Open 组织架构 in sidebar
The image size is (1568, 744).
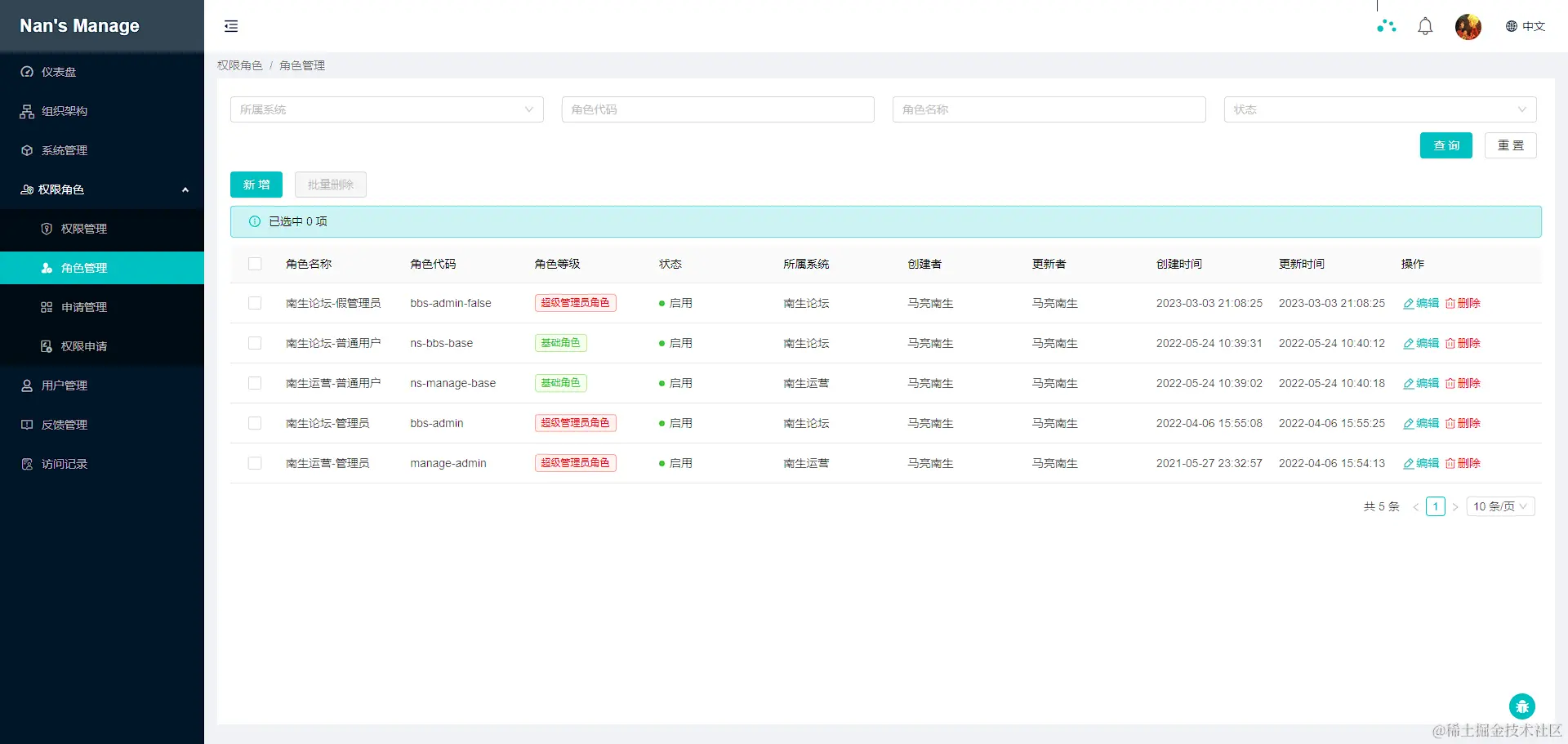102,111
